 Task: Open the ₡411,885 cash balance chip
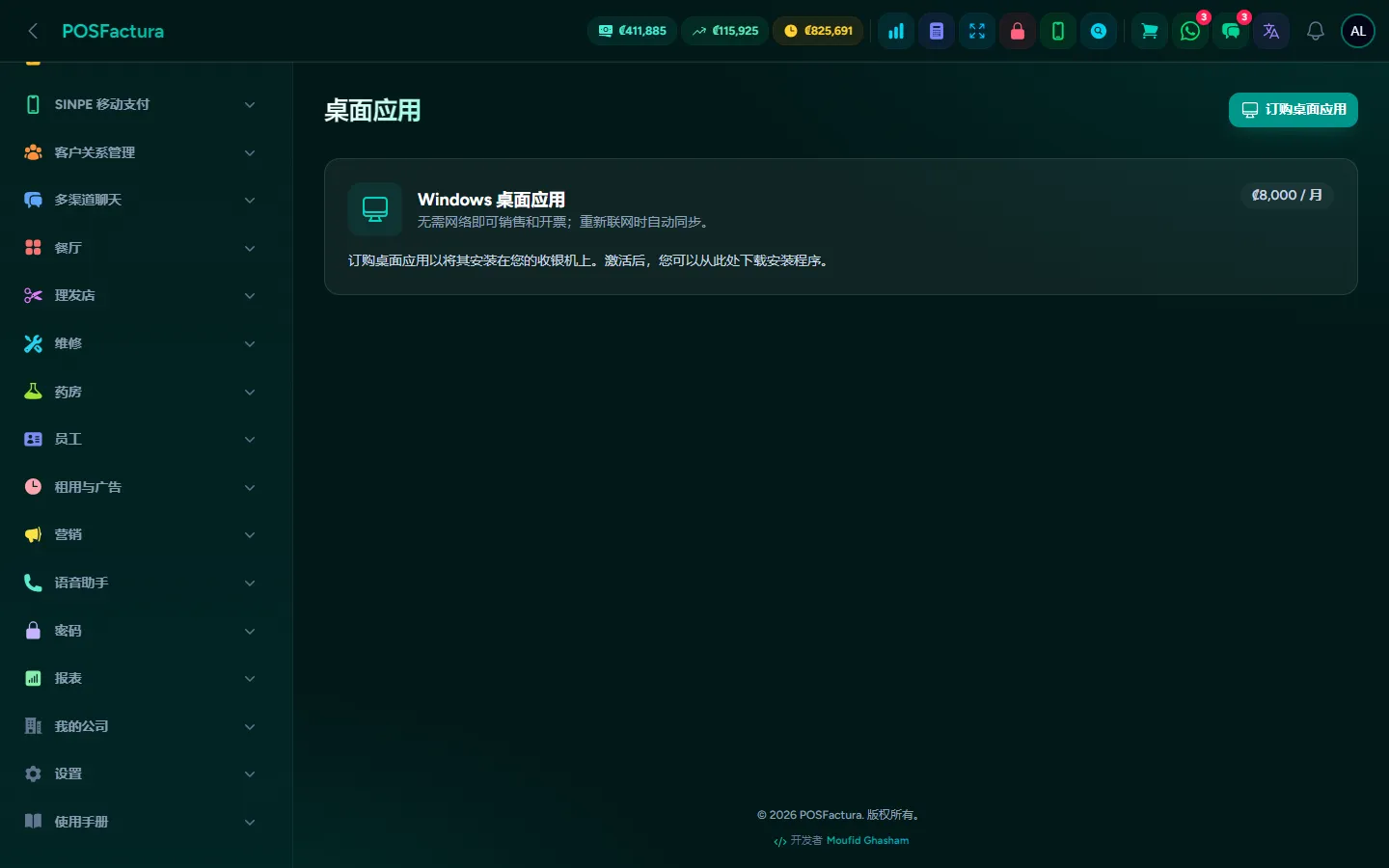(x=632, y=31)
